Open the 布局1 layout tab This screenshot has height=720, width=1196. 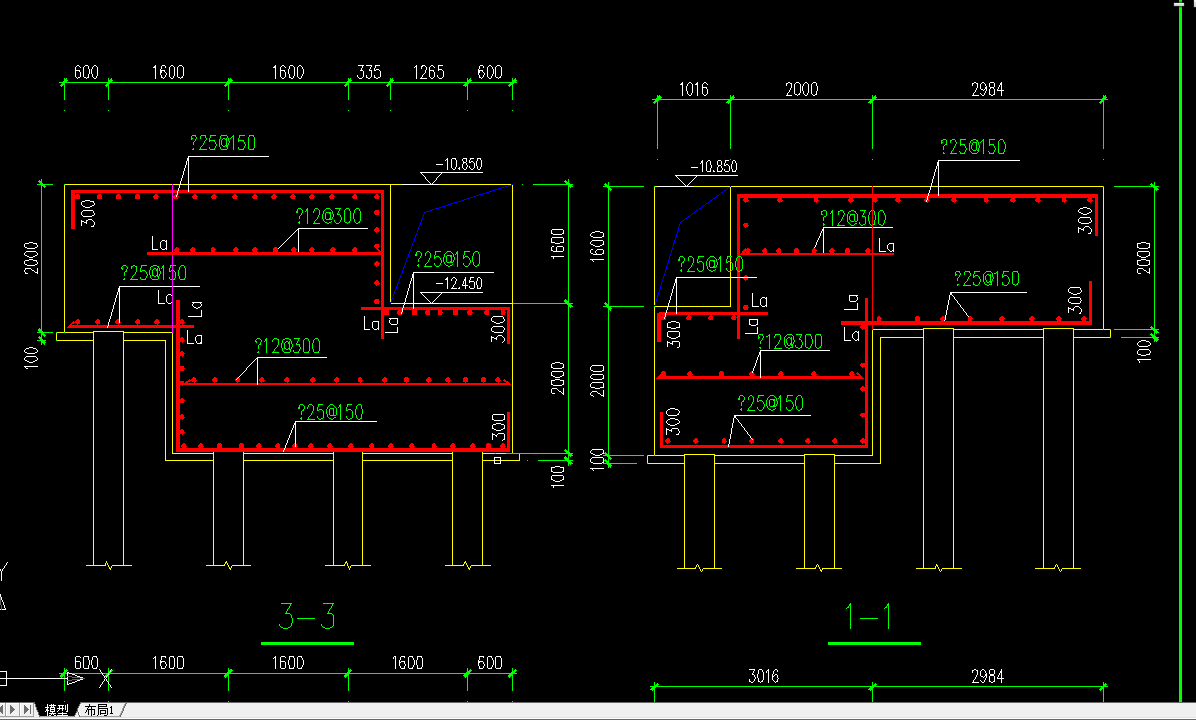tap(99, 710)
